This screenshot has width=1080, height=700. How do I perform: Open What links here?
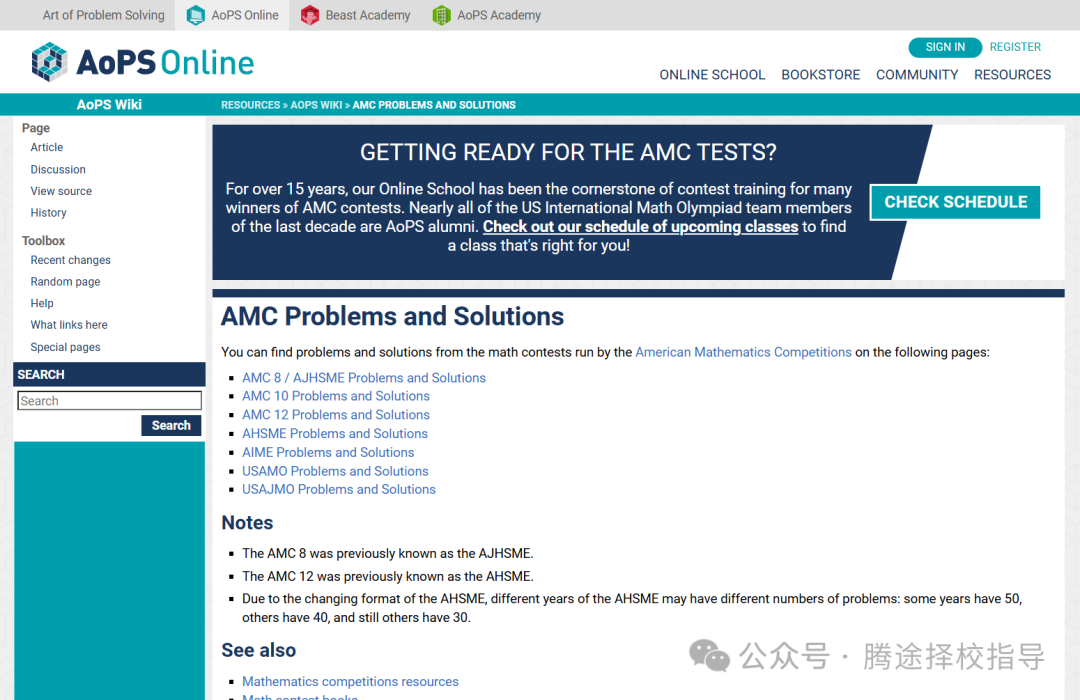(x=69, y=325)
